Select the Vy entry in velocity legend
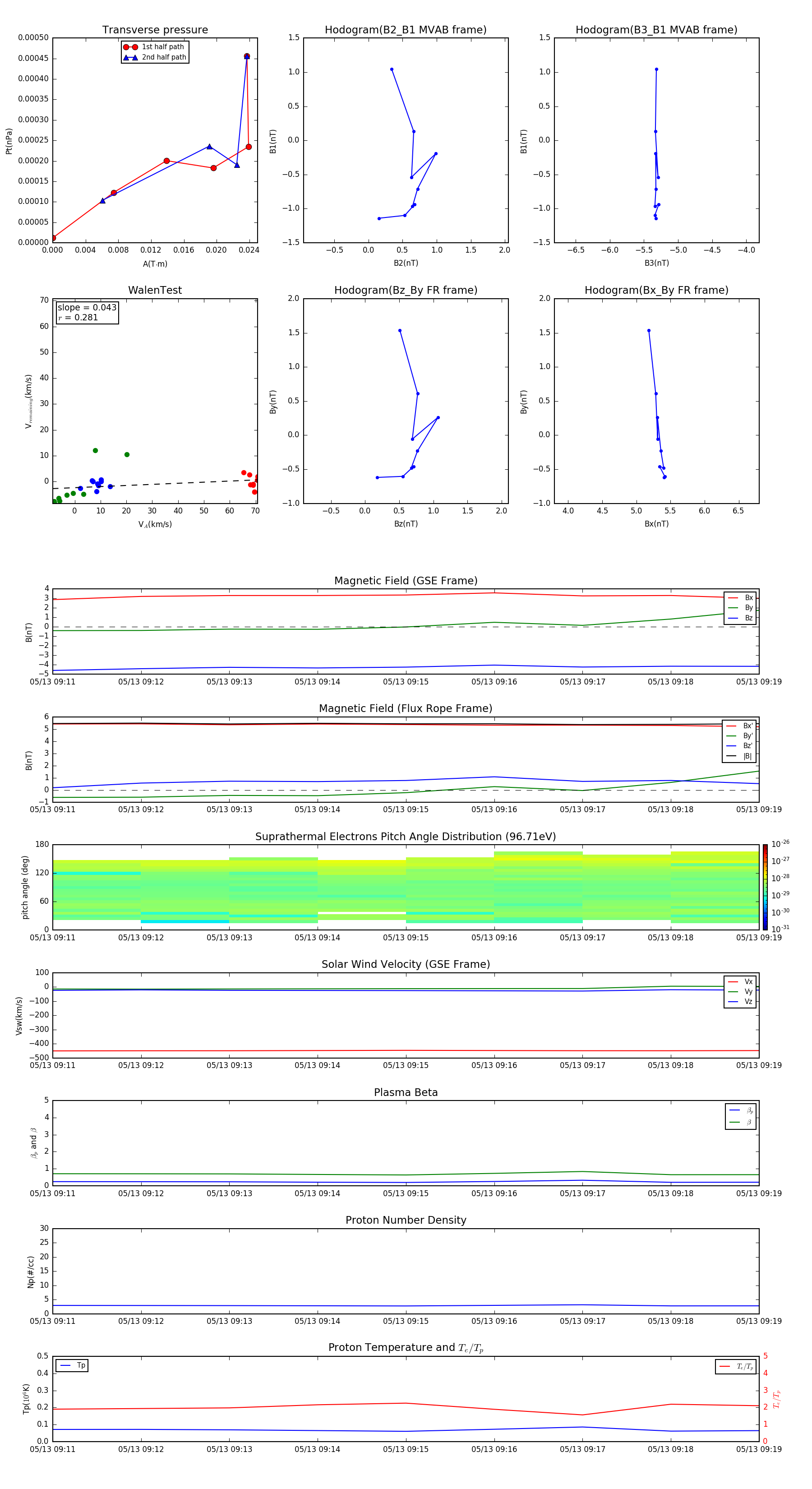 click(740, 991)
